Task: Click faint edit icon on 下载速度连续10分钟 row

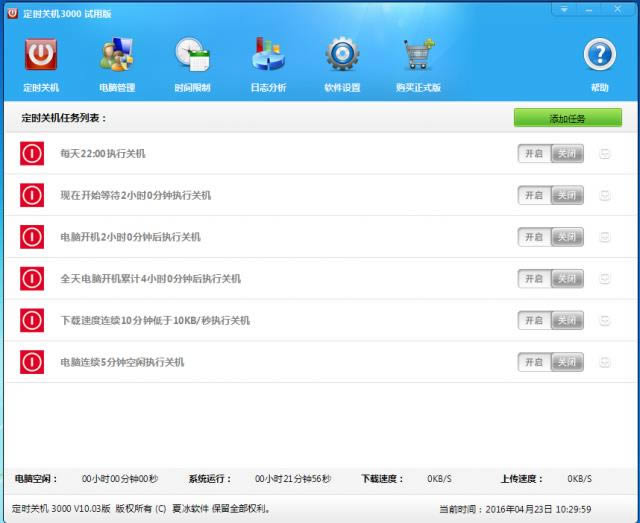Action: click(604, 321)
